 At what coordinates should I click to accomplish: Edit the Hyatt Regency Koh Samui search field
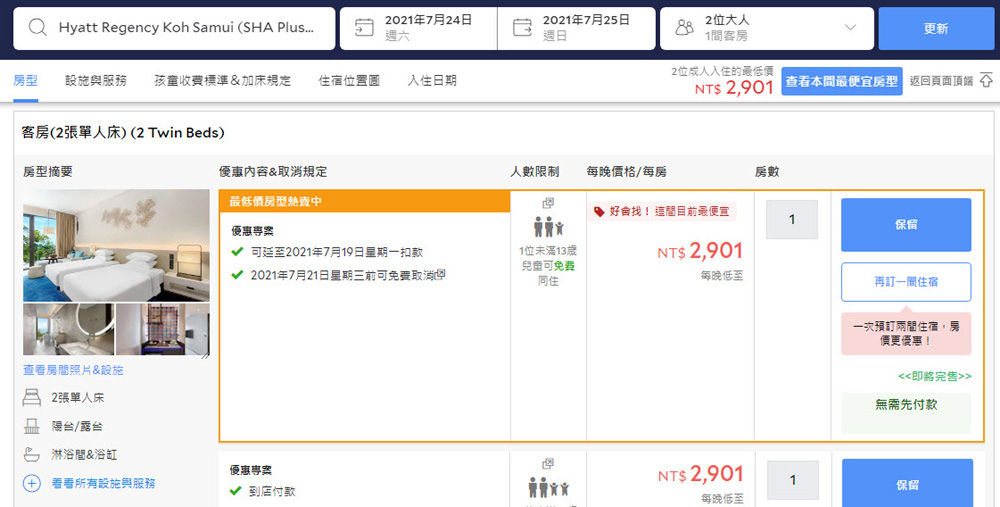click(174, 29)
